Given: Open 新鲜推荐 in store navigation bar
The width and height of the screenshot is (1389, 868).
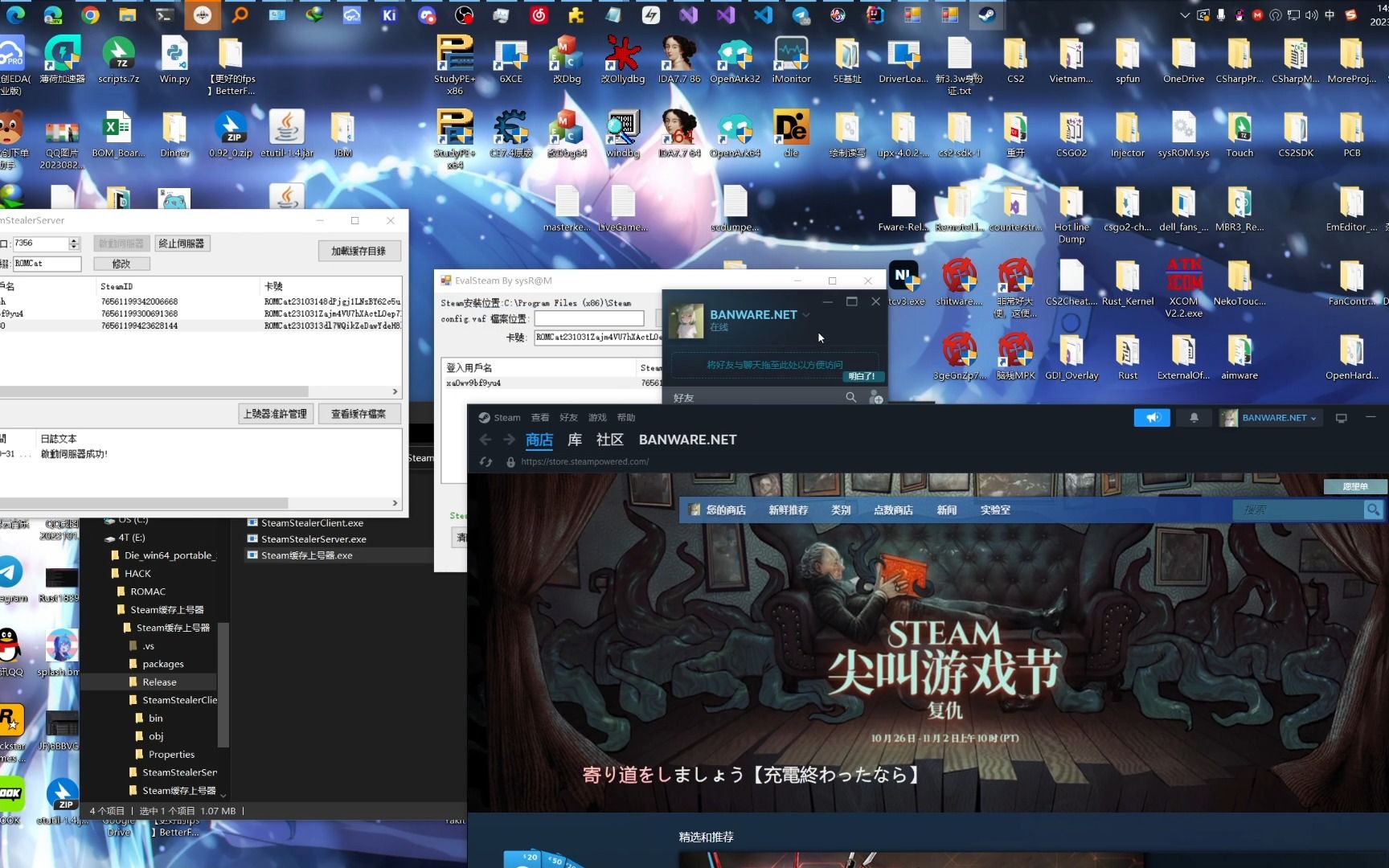Looking at the screenshot, I should point(788,510).
